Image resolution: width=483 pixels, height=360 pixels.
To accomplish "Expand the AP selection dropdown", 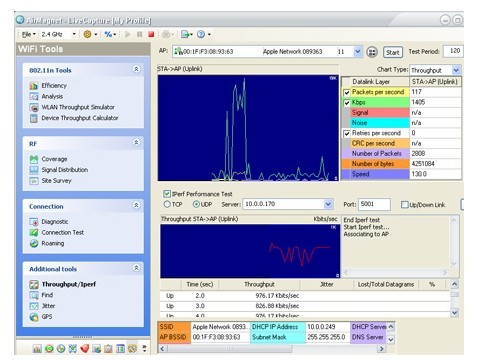I will click(357, 52).
